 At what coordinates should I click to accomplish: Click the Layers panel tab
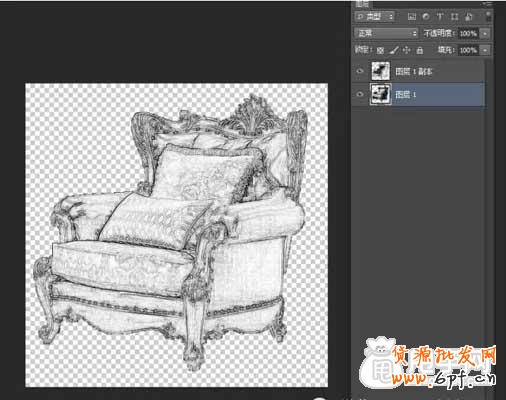(363, 4)
